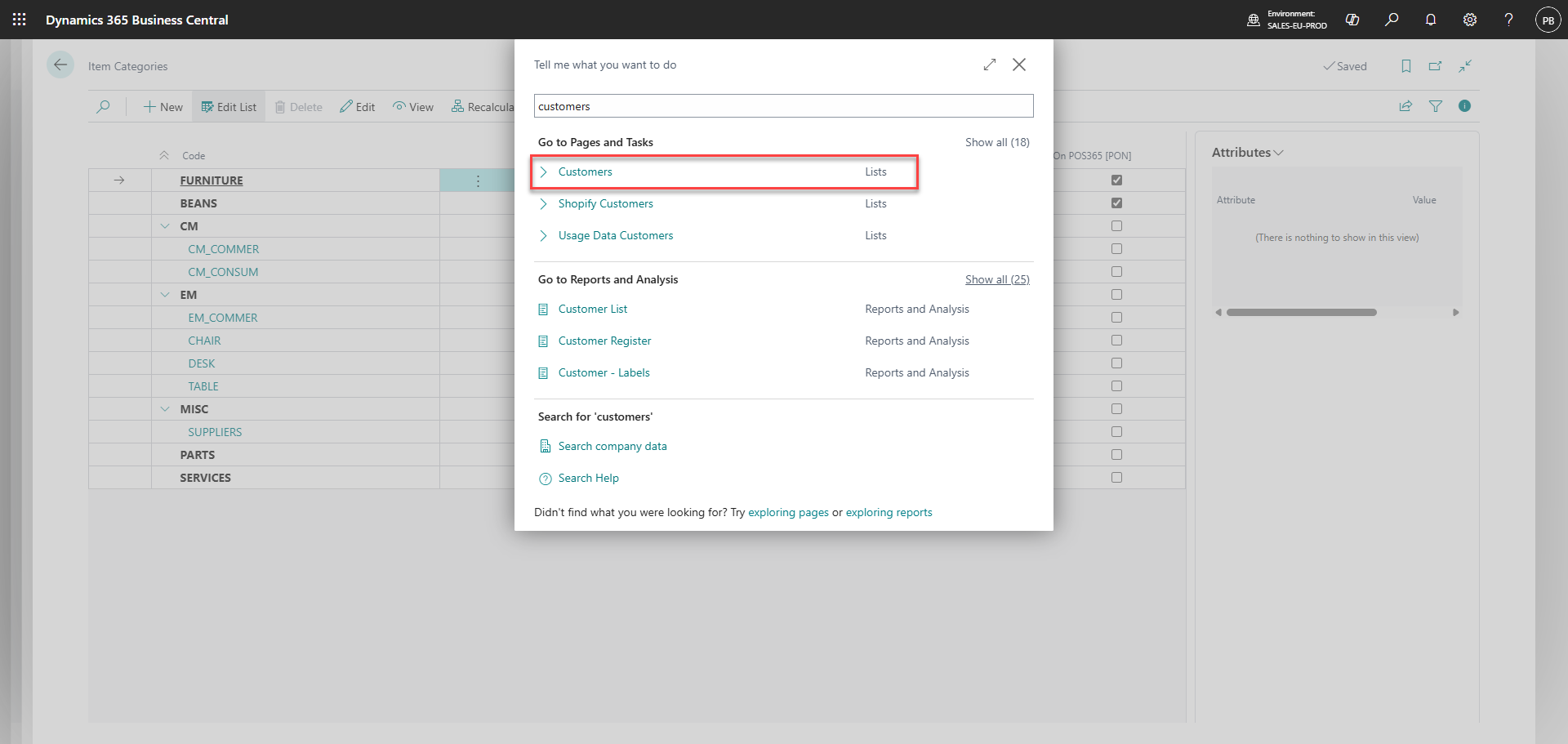
Task: Check POS365 checkbox for EM
Action: 1116,295
